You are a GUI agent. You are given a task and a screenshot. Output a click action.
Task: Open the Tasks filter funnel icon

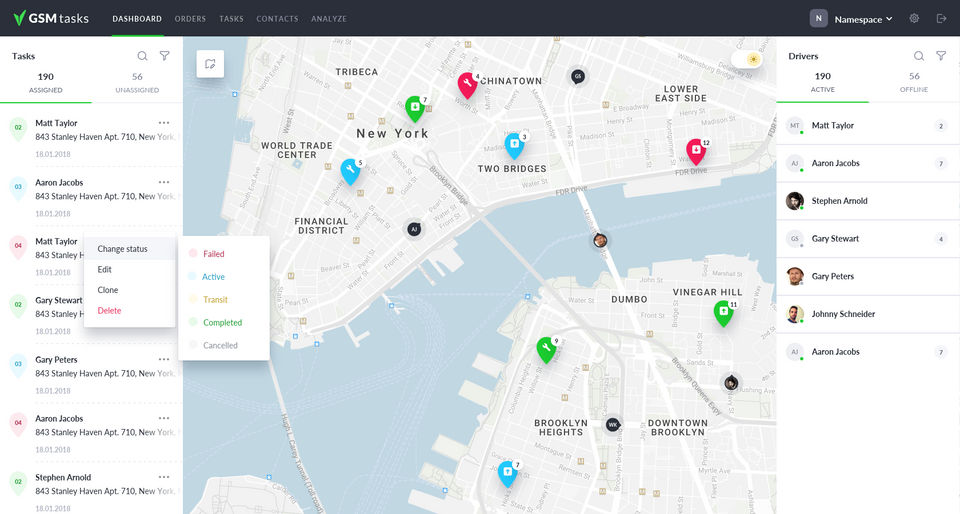[165, 56]
